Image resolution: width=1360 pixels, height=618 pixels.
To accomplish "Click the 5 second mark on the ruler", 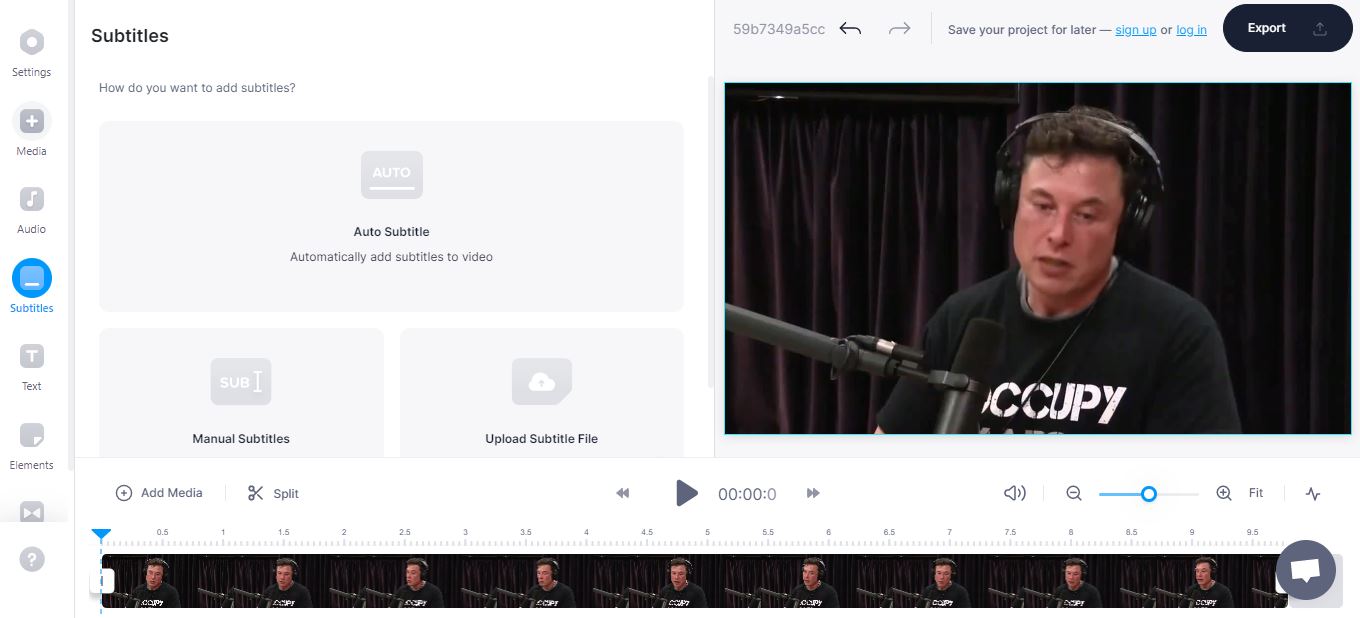I will pos(707,533).
